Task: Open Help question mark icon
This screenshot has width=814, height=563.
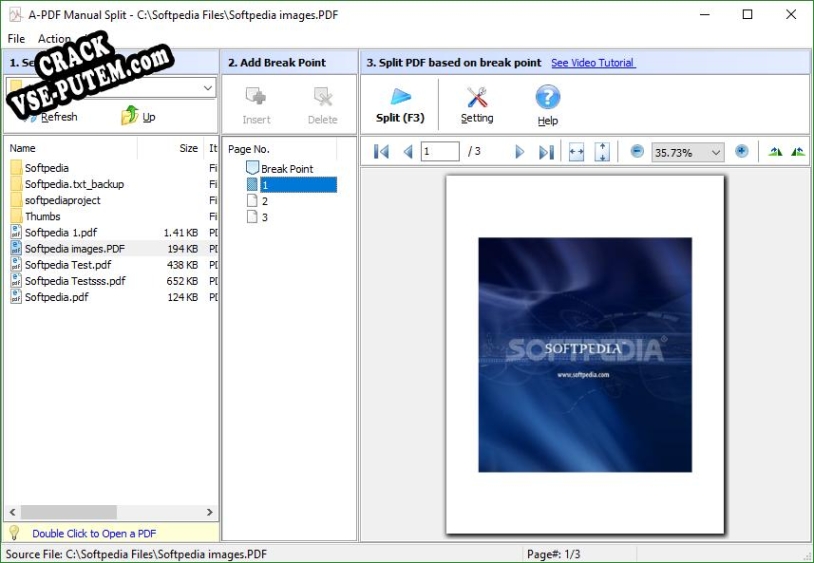Action: coord(548,97)
